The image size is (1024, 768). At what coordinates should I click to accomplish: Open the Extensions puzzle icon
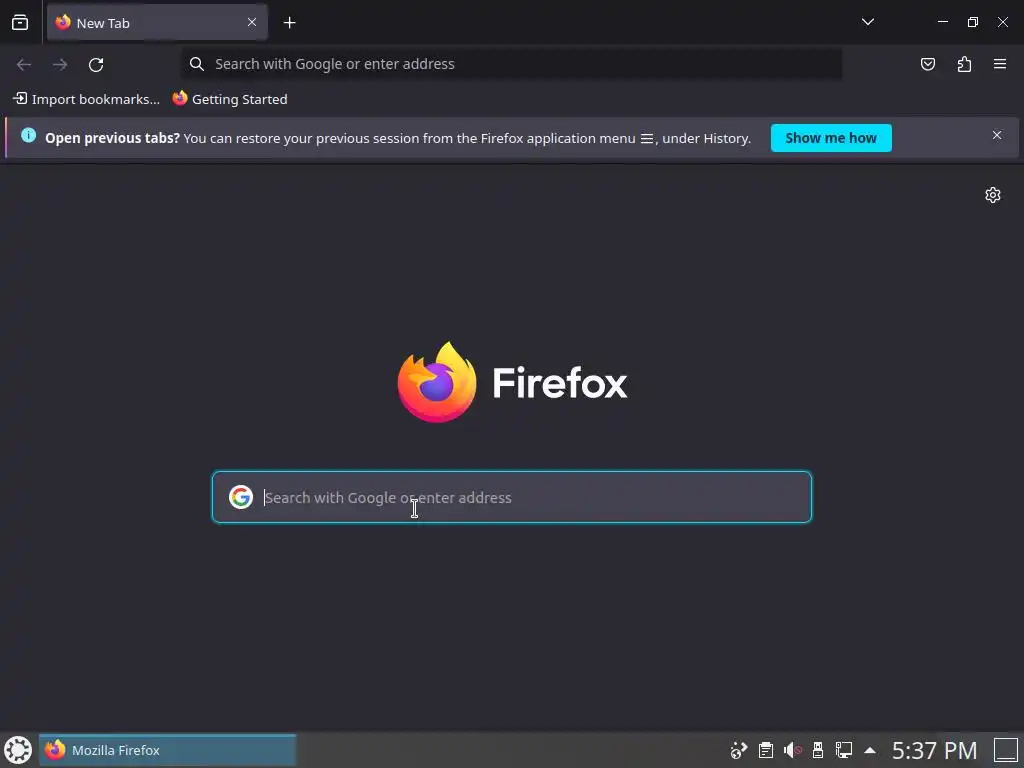point(964,64)
